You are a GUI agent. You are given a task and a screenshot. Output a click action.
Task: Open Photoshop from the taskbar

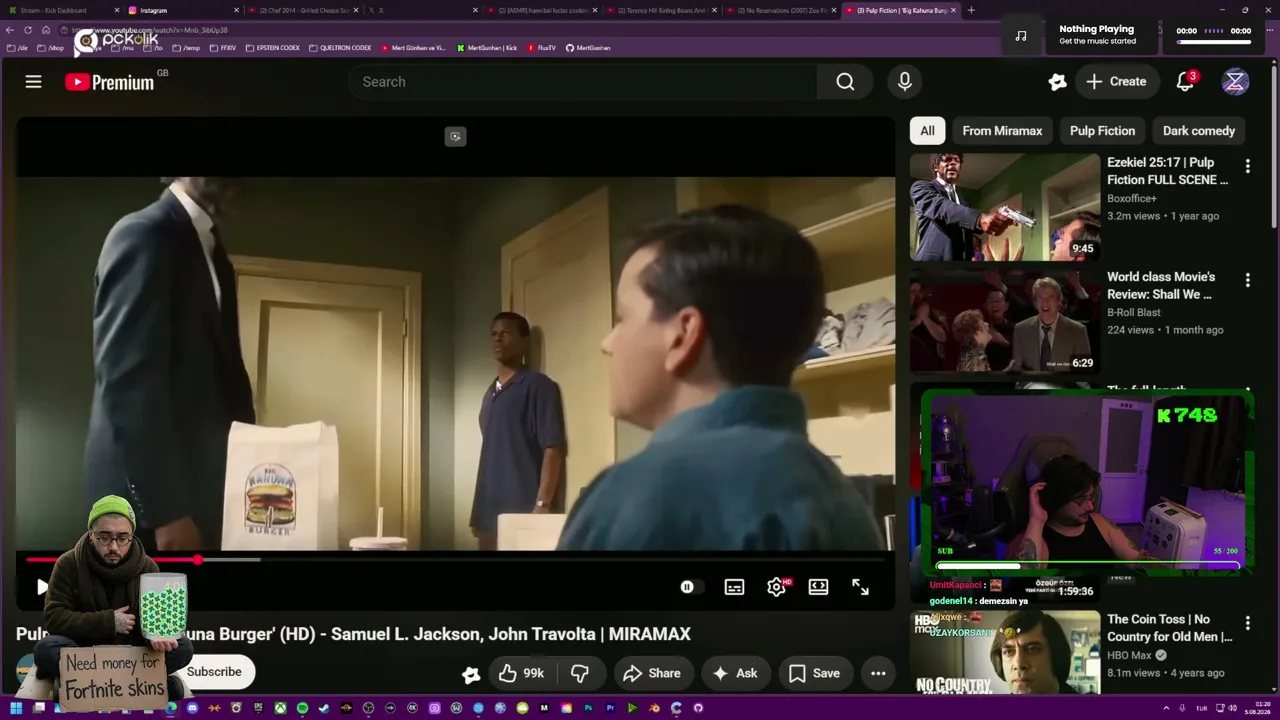pyautogui.click(x=588, y=708)
